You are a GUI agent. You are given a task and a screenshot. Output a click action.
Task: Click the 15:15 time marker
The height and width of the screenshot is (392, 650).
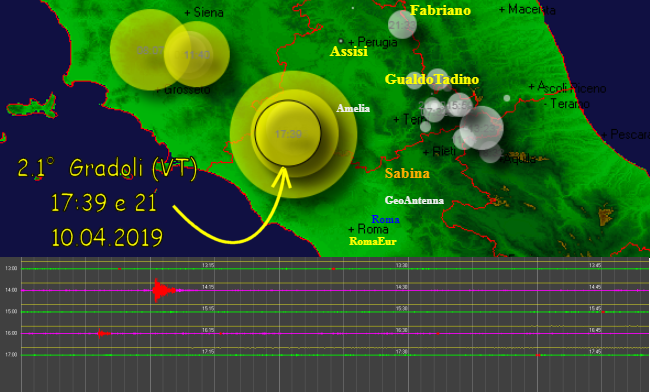[208, 308]
